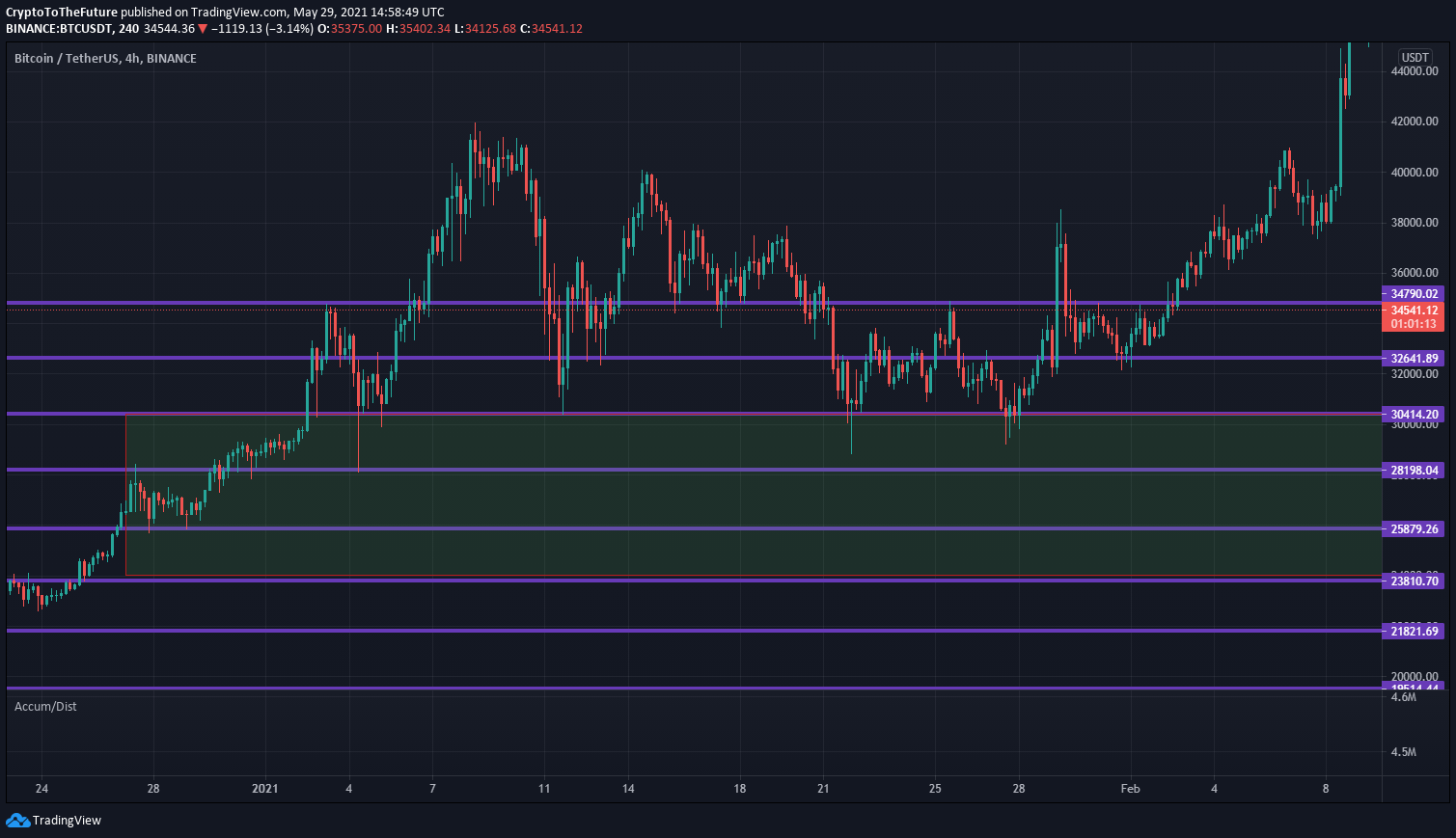This screenshot has height=838, width=1456.
Task: Select the 28198.04 price level label
Action: pyautogui.click(x=1414, y=472)
